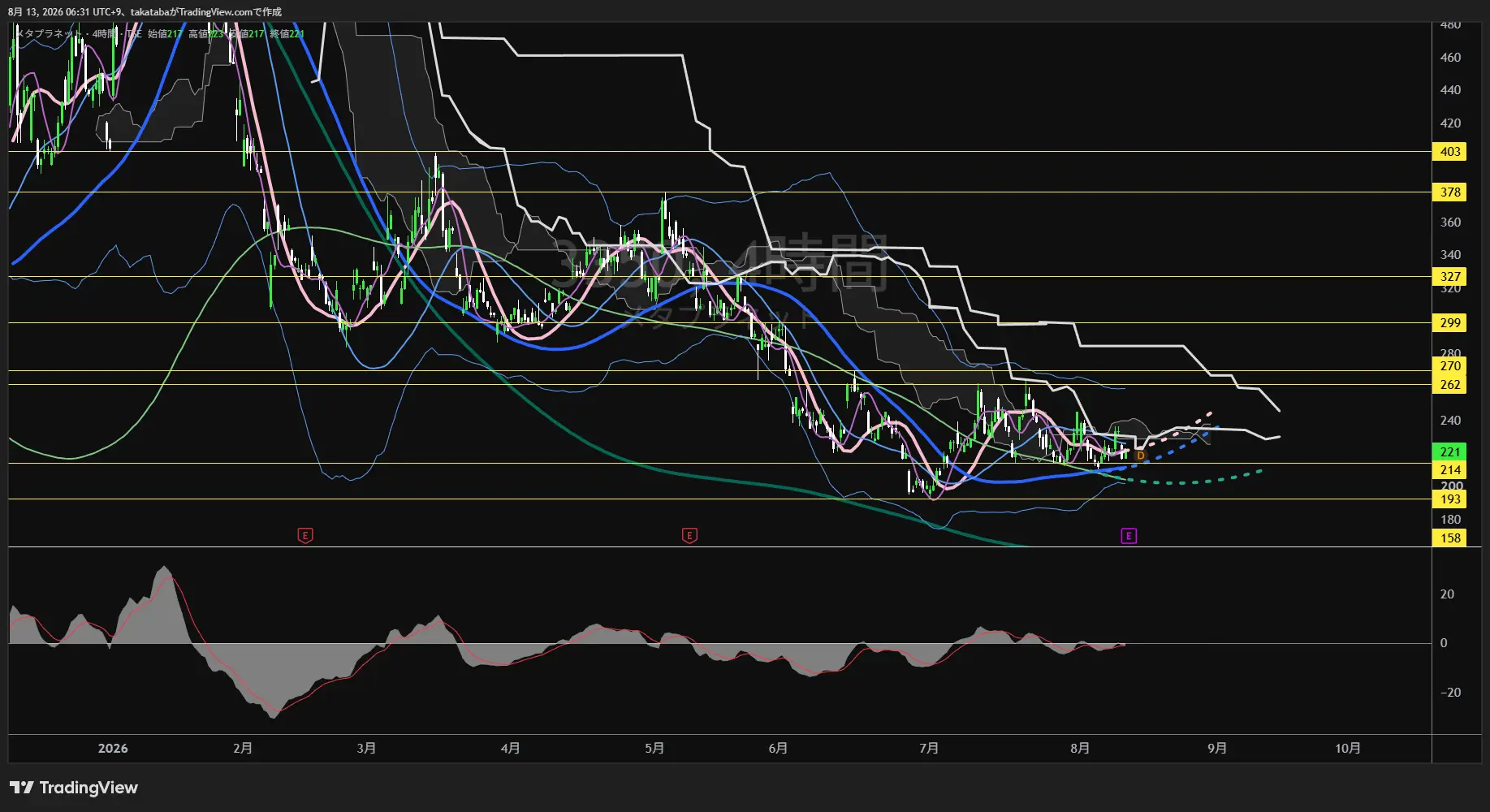Click the 9月 label on time axis

[x=1216, y=749]
